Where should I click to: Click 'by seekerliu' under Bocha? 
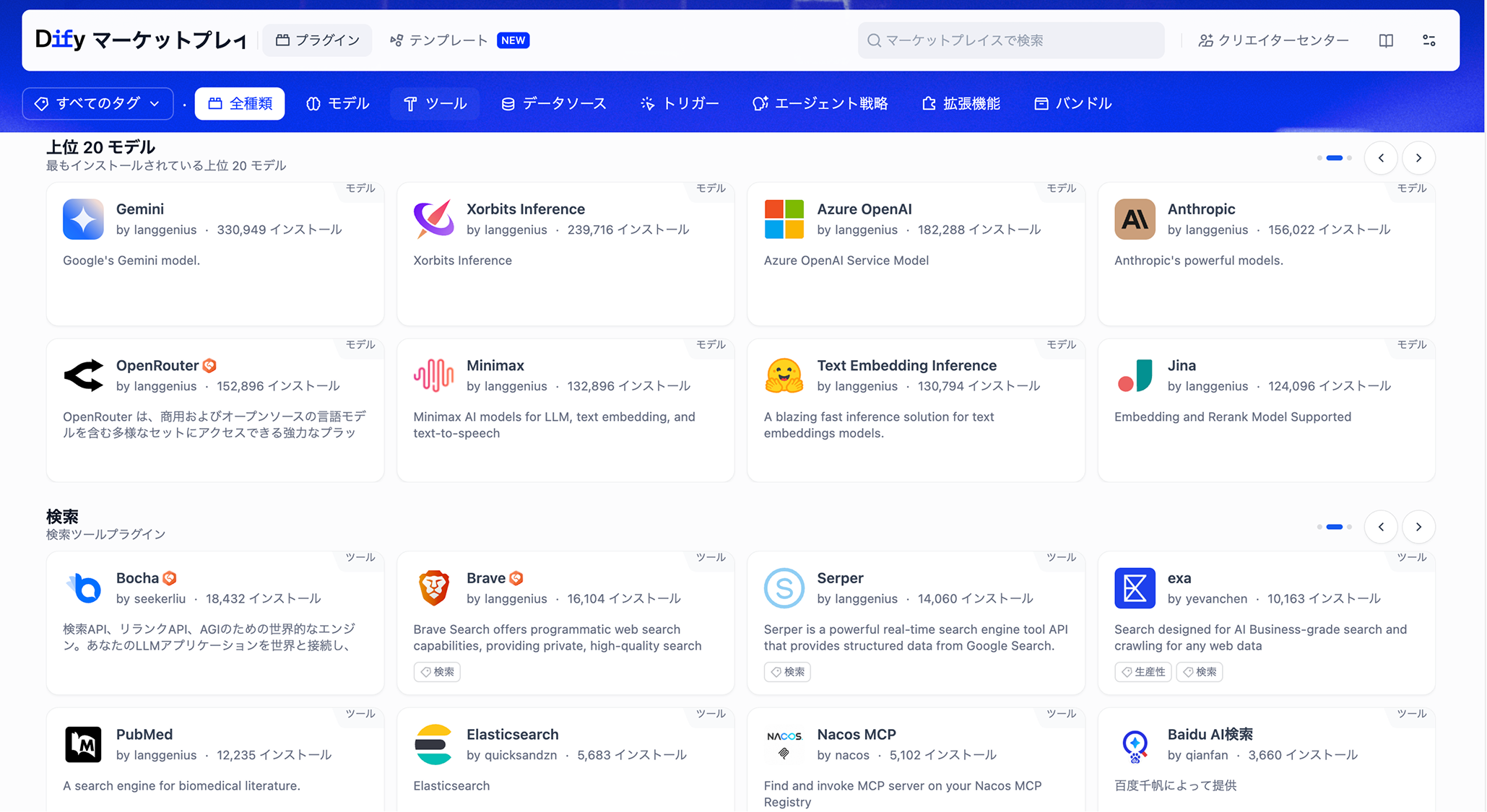[151, 598]
